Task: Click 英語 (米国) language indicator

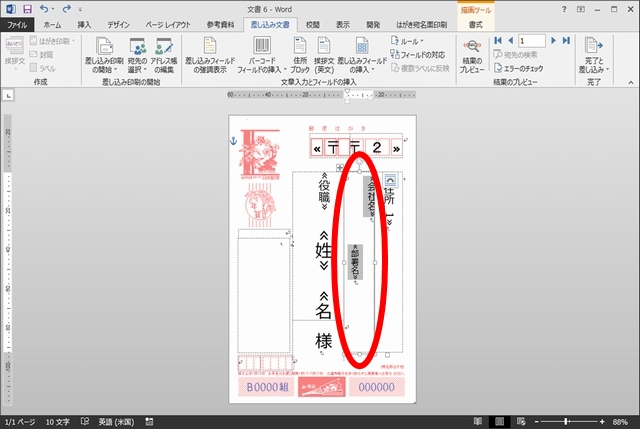Action: click(x=116, y=422)
